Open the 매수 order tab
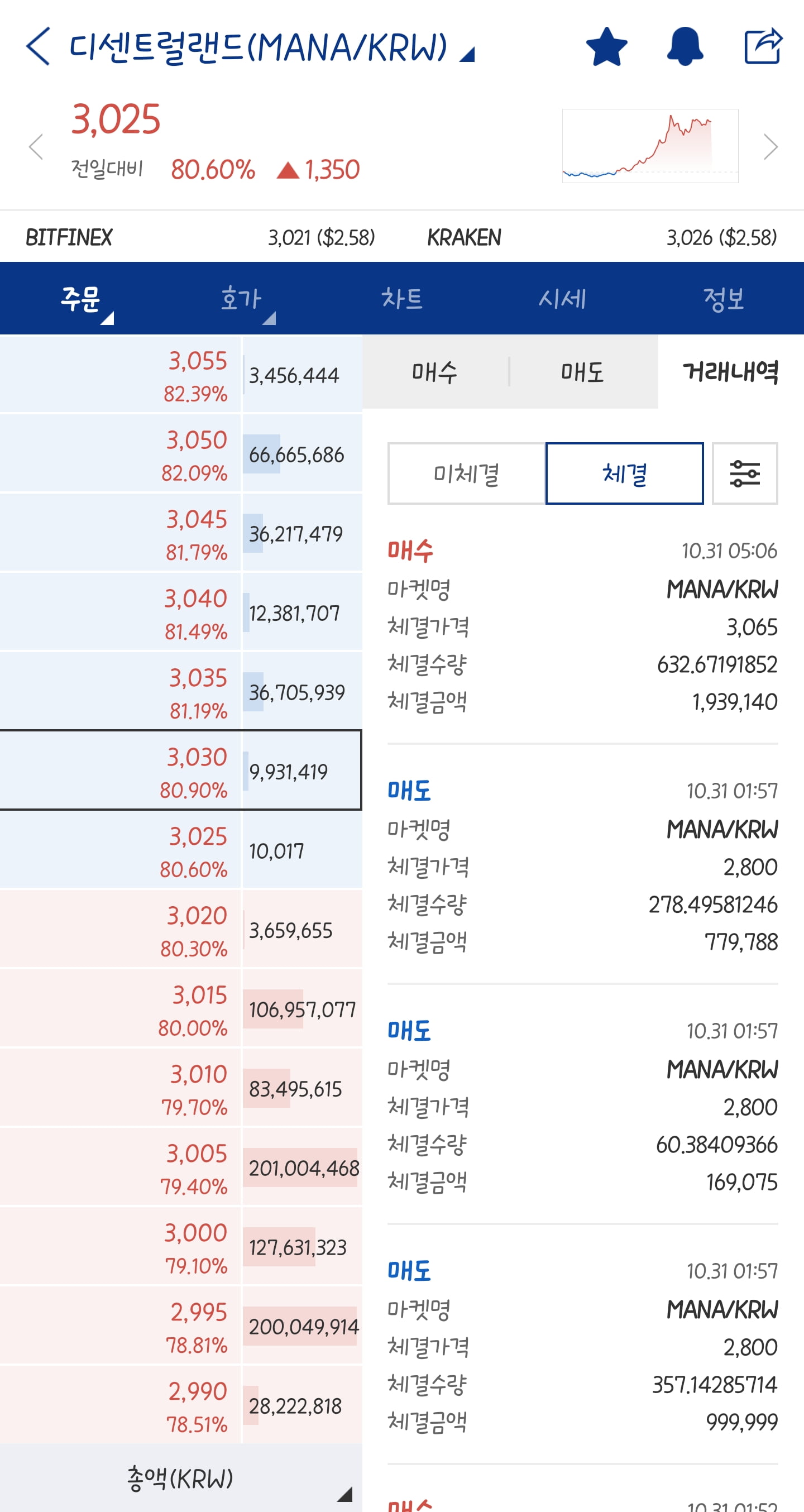The height and width of the screenshot is (1512, 804). pos(435,372)
